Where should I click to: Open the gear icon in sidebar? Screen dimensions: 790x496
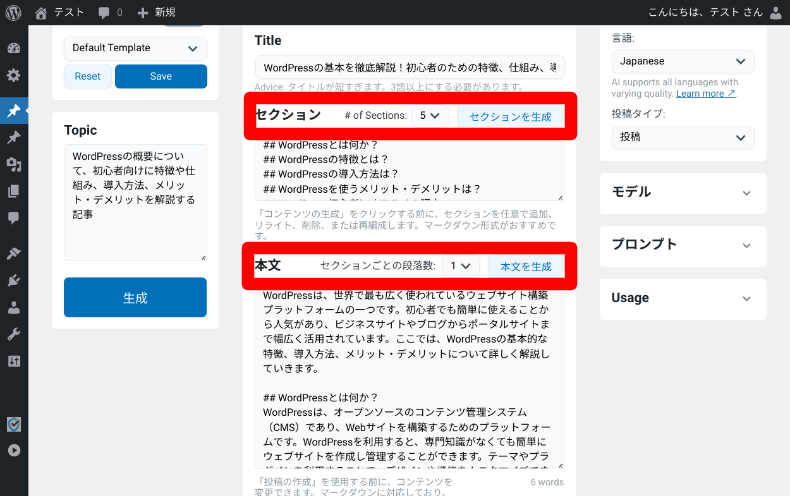14,75
